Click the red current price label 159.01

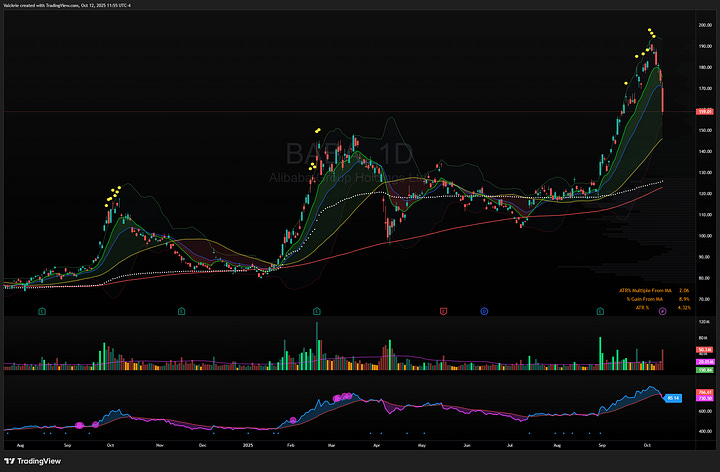pyautogui.click(x=705, y=112)
